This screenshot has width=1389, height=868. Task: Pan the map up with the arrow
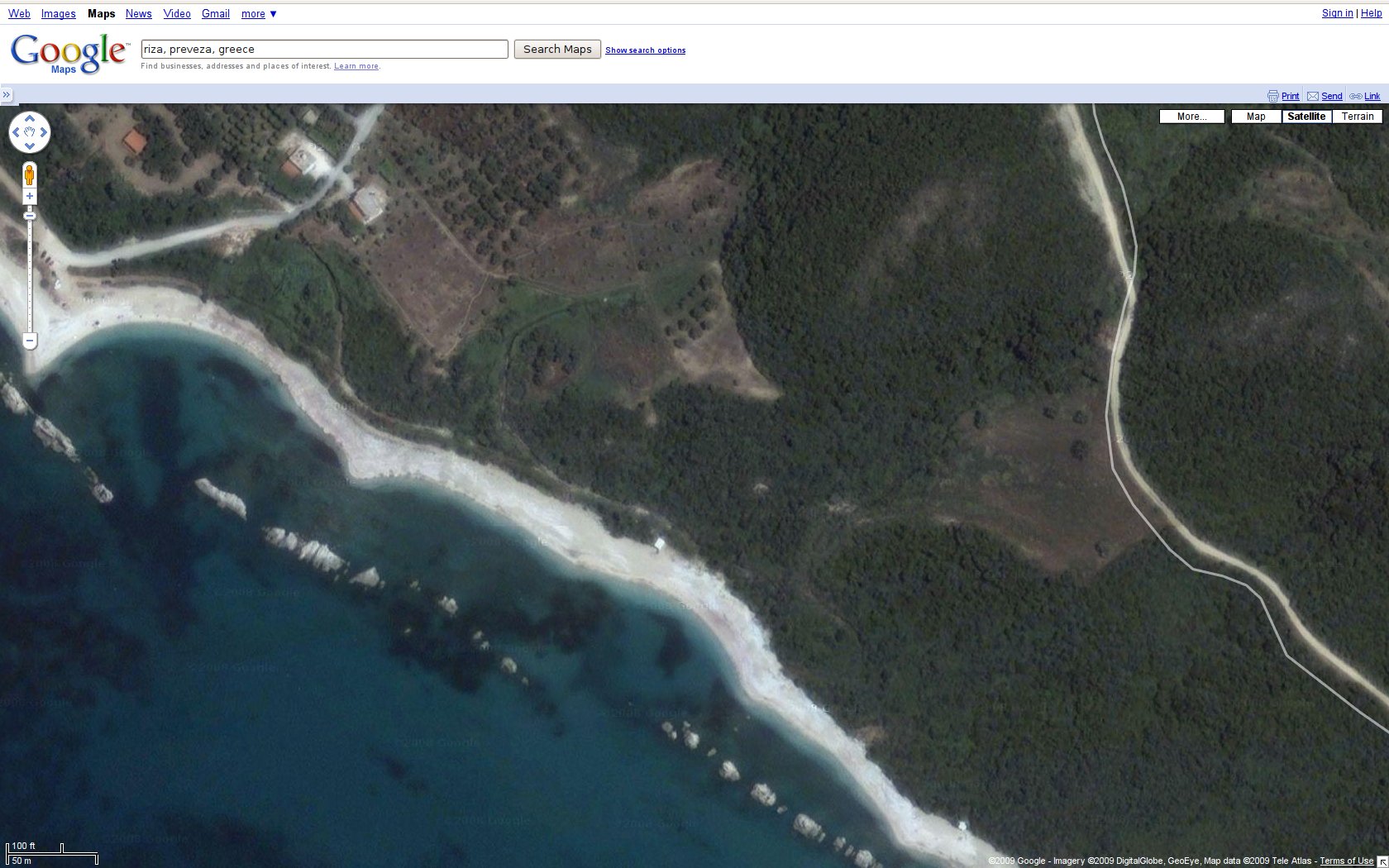(x=30, y=118)
